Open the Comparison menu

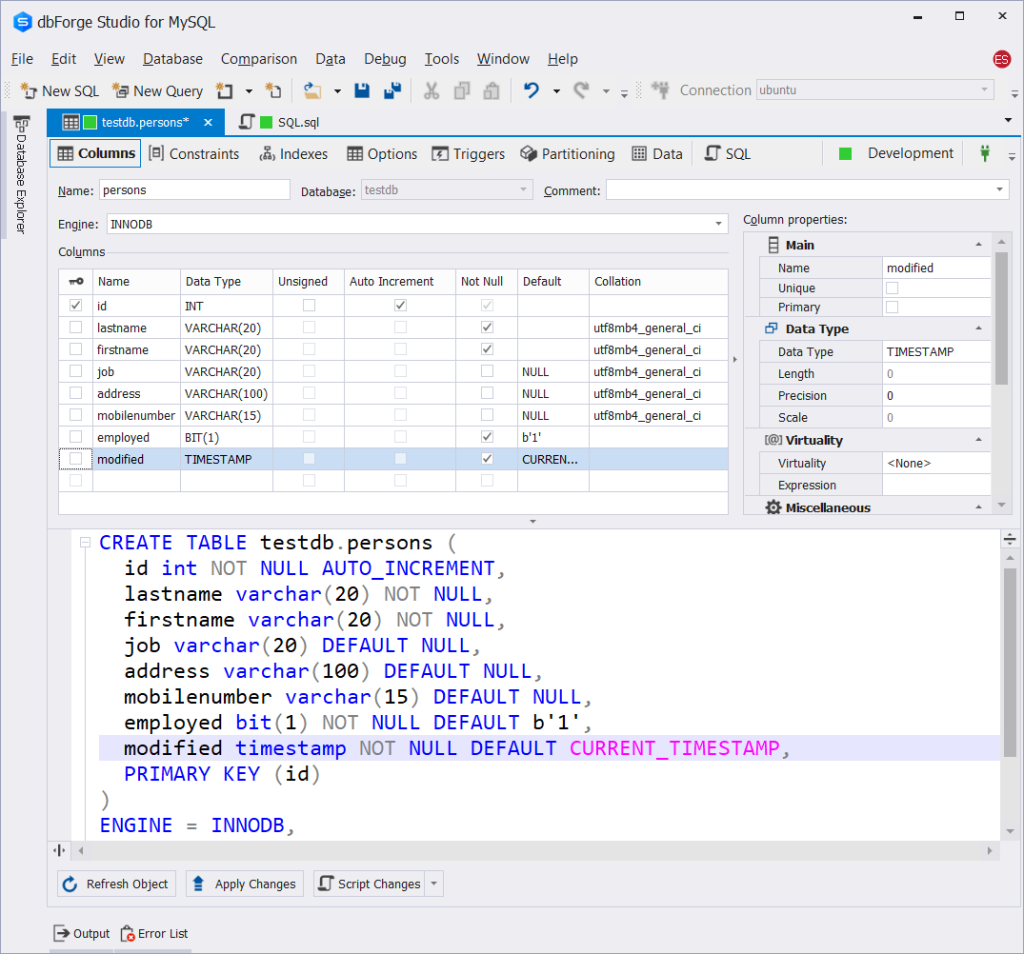(x=259, y=59)
